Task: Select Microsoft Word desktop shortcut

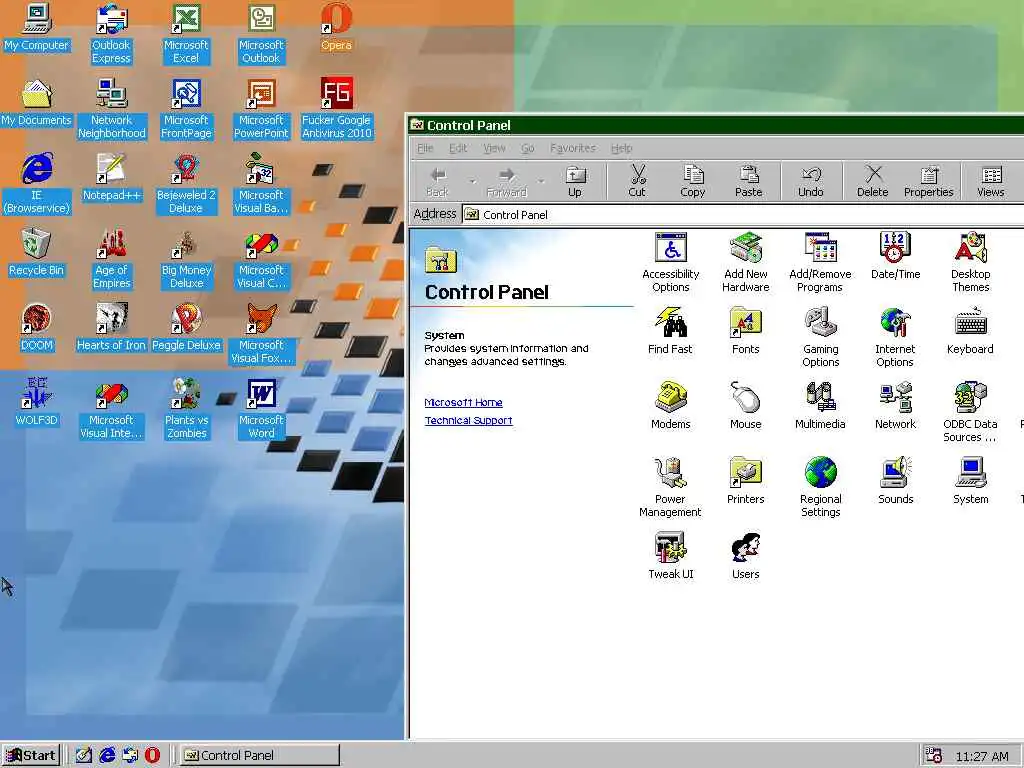Action: [x=261, y=409]
